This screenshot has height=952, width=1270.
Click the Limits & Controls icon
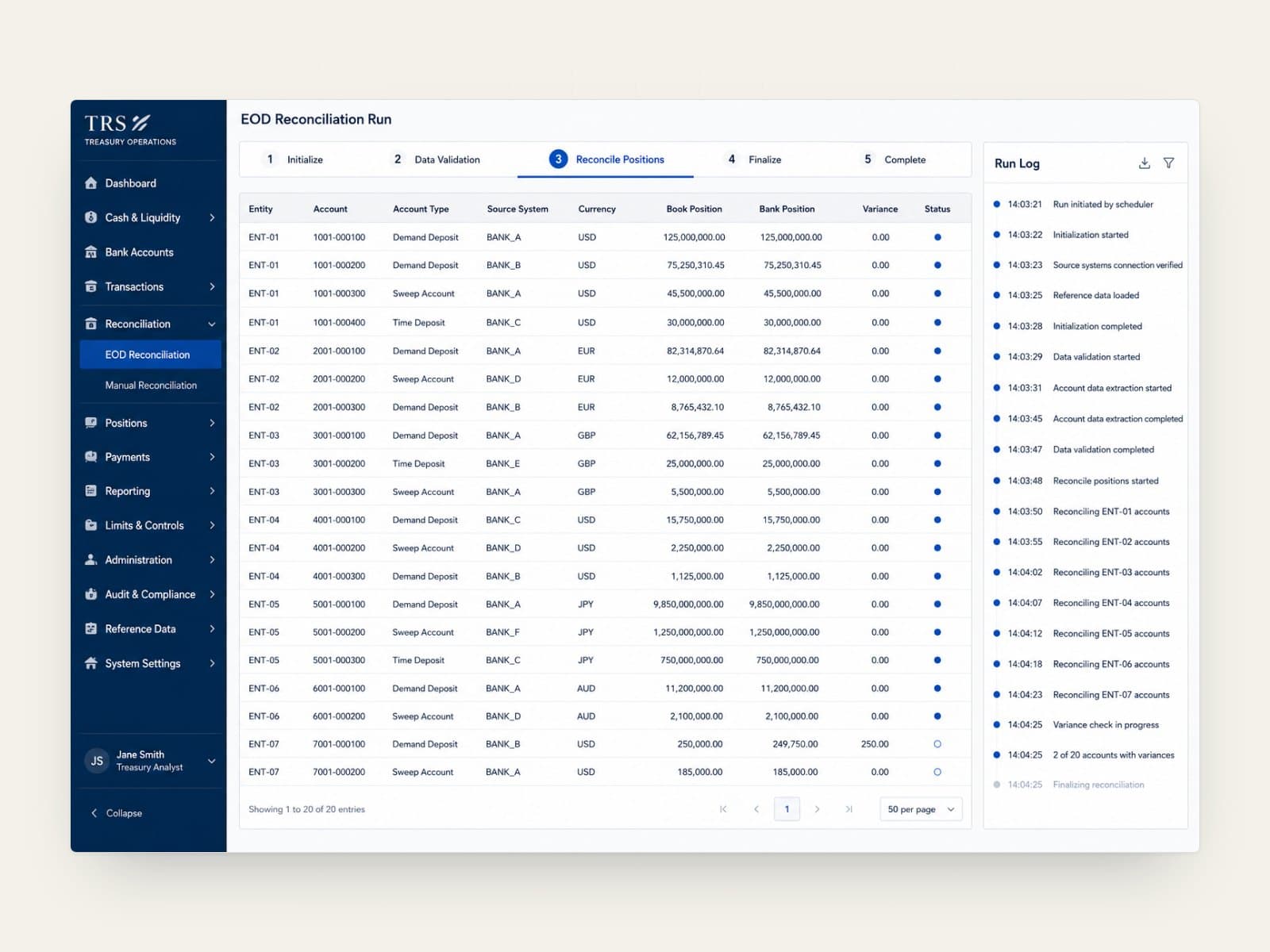[91, 525]
